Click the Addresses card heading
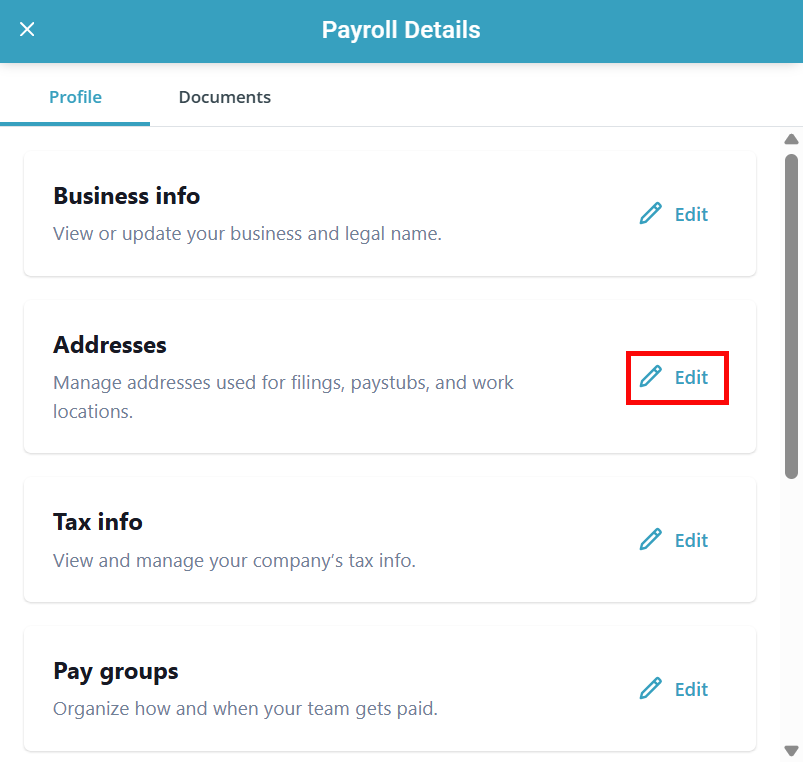 [x=110, y=345]
